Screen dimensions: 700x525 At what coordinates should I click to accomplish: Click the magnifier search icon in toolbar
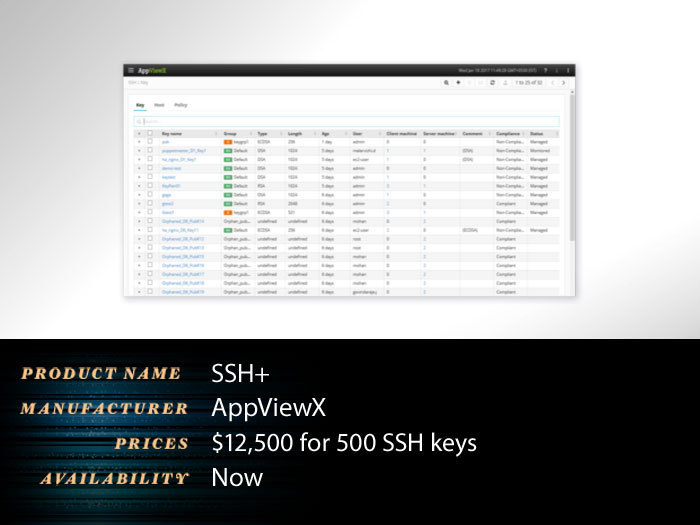pos(446,83)
